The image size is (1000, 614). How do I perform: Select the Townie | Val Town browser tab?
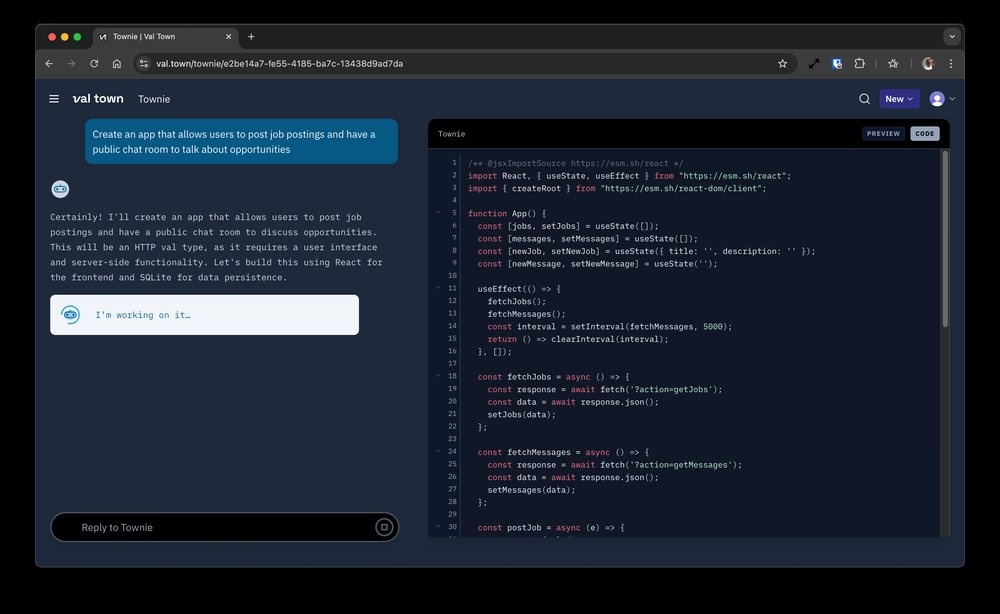click(x=166, y=36)
